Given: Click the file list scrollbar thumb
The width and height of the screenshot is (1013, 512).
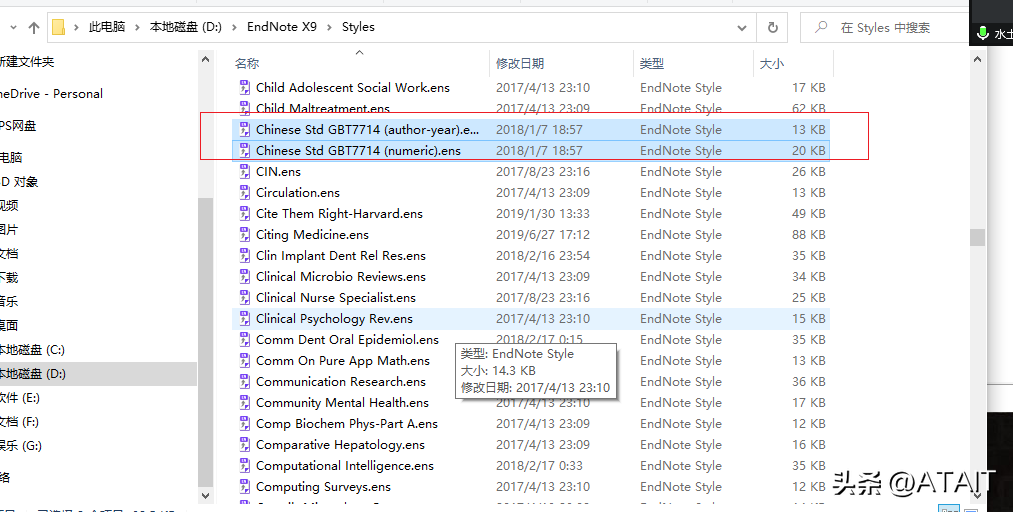Looking at the screenshot, I should click(977, 237).
